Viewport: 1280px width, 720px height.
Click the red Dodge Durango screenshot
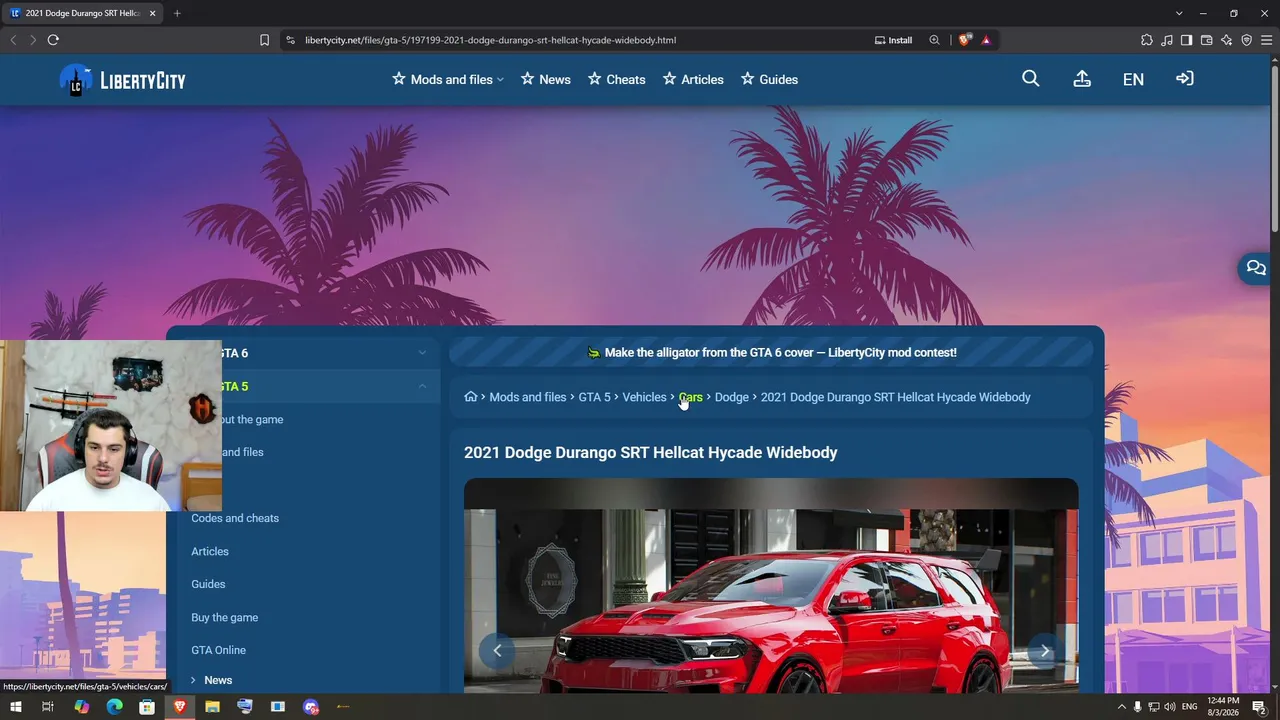coord(771,585)
